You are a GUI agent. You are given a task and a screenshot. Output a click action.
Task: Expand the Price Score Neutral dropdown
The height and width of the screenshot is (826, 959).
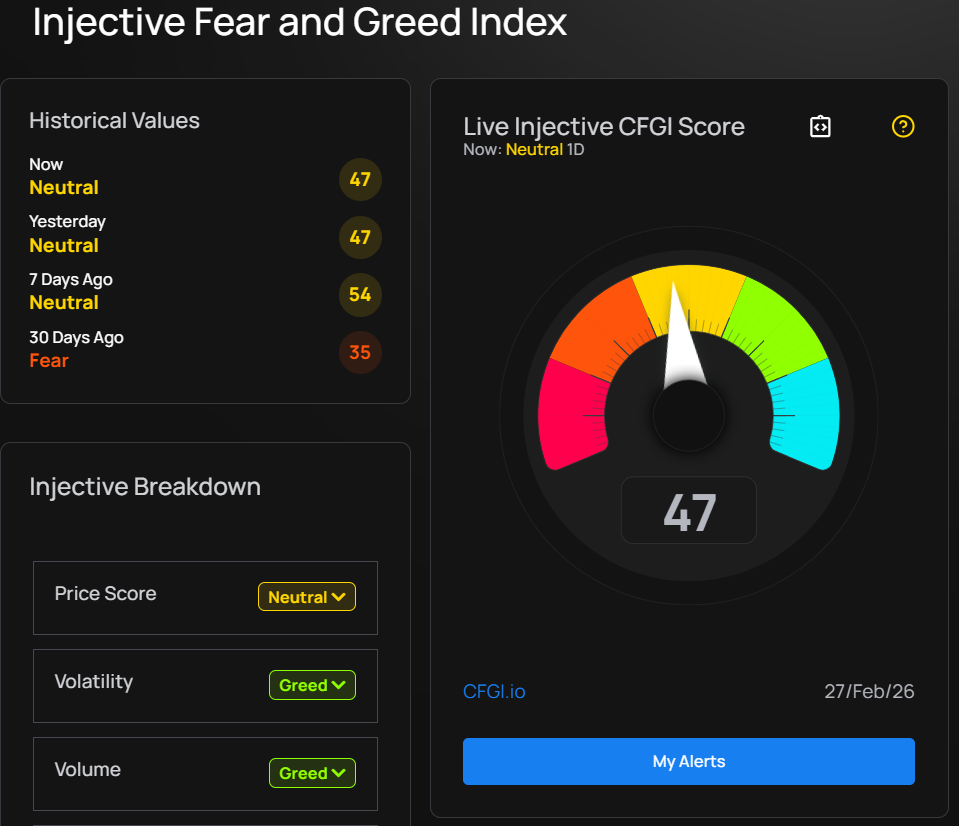tap(307, 597)
